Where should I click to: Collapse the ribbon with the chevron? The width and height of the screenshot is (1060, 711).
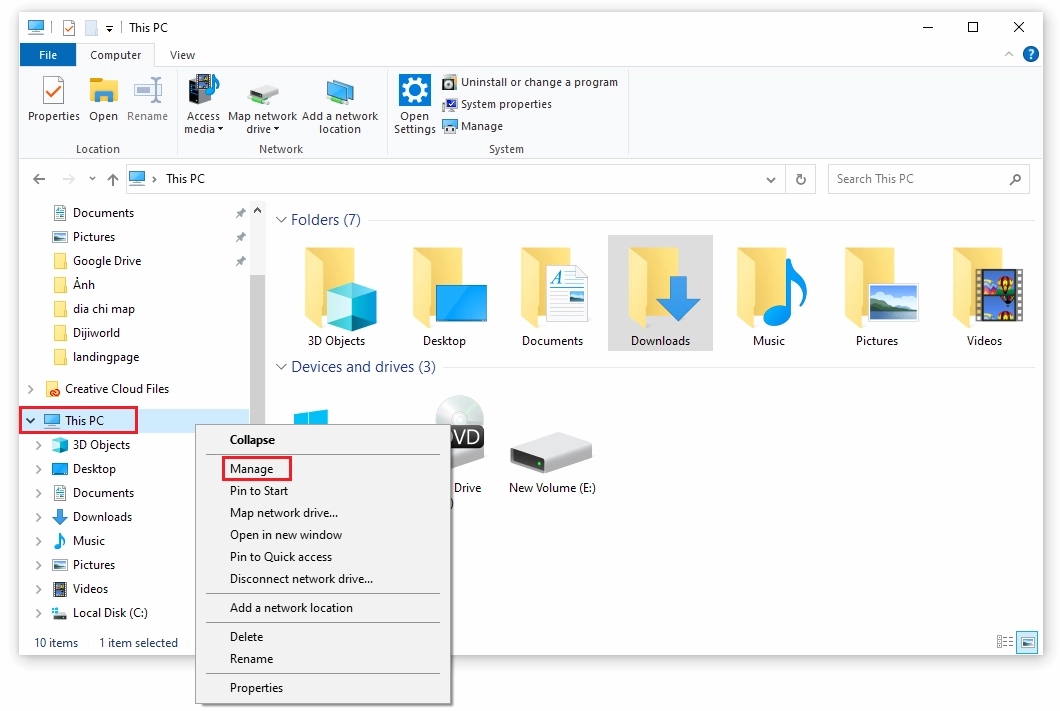coord(1009,54)
